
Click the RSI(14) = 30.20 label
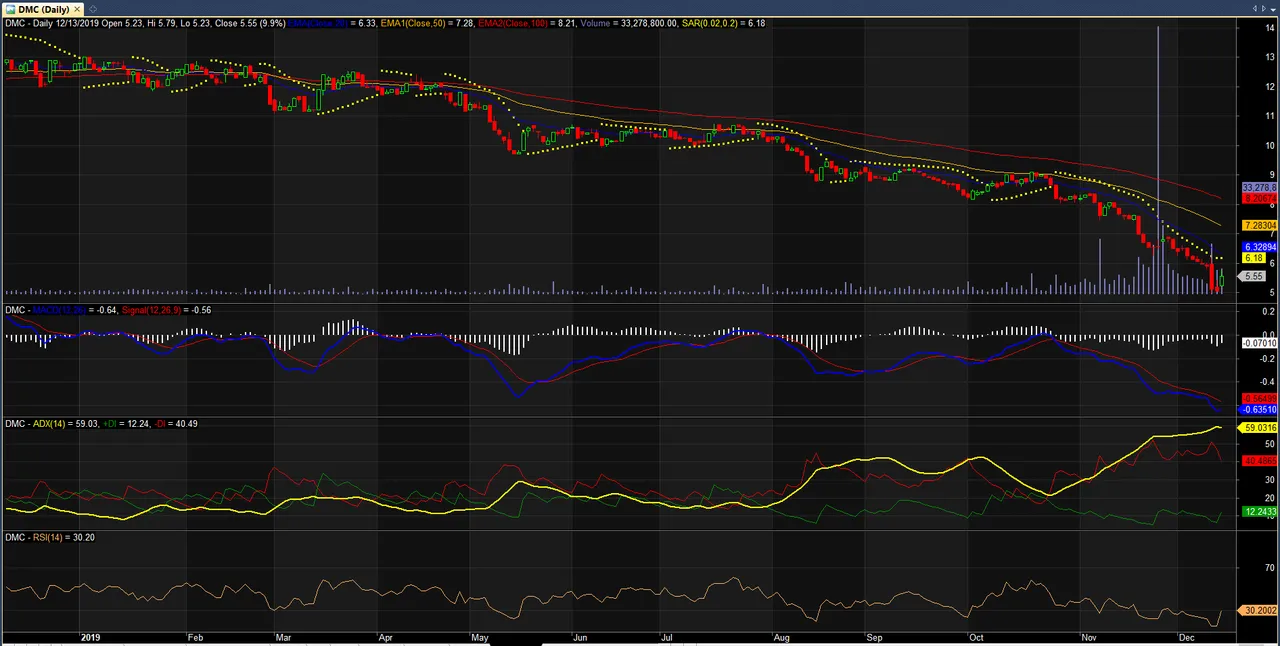point(62,538)
